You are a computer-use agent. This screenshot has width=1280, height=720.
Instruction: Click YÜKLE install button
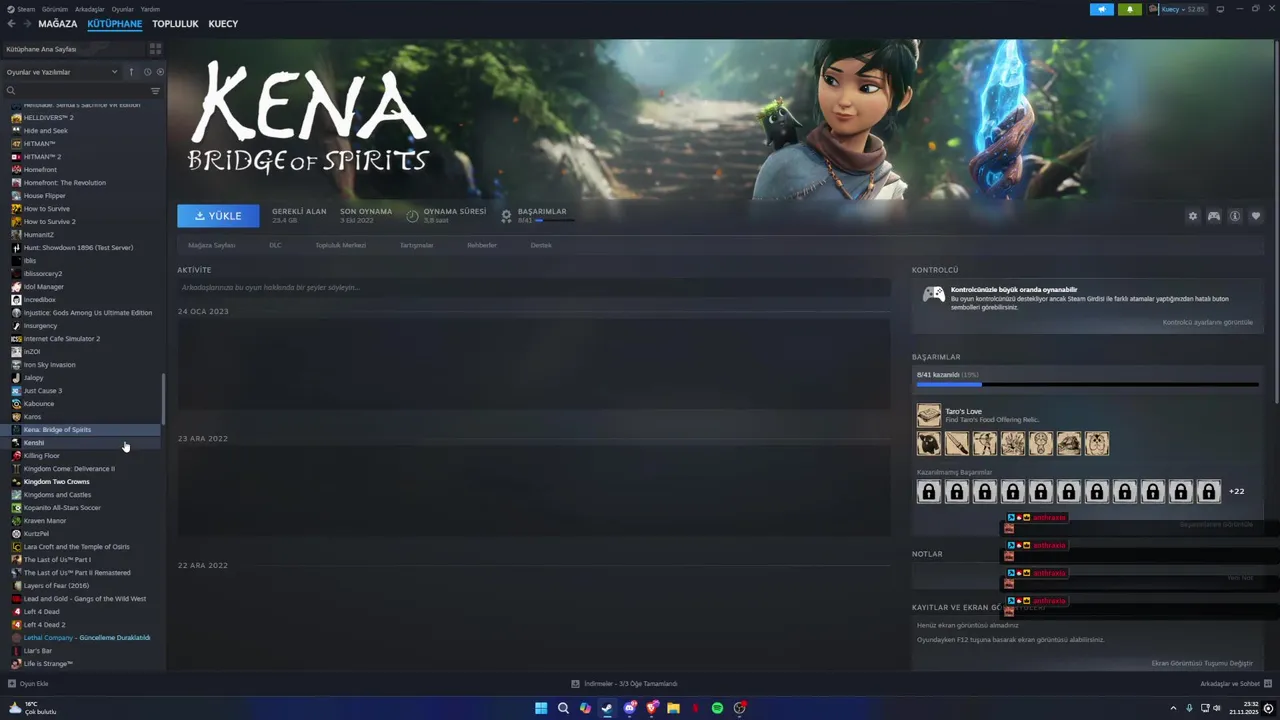(218, 216)
